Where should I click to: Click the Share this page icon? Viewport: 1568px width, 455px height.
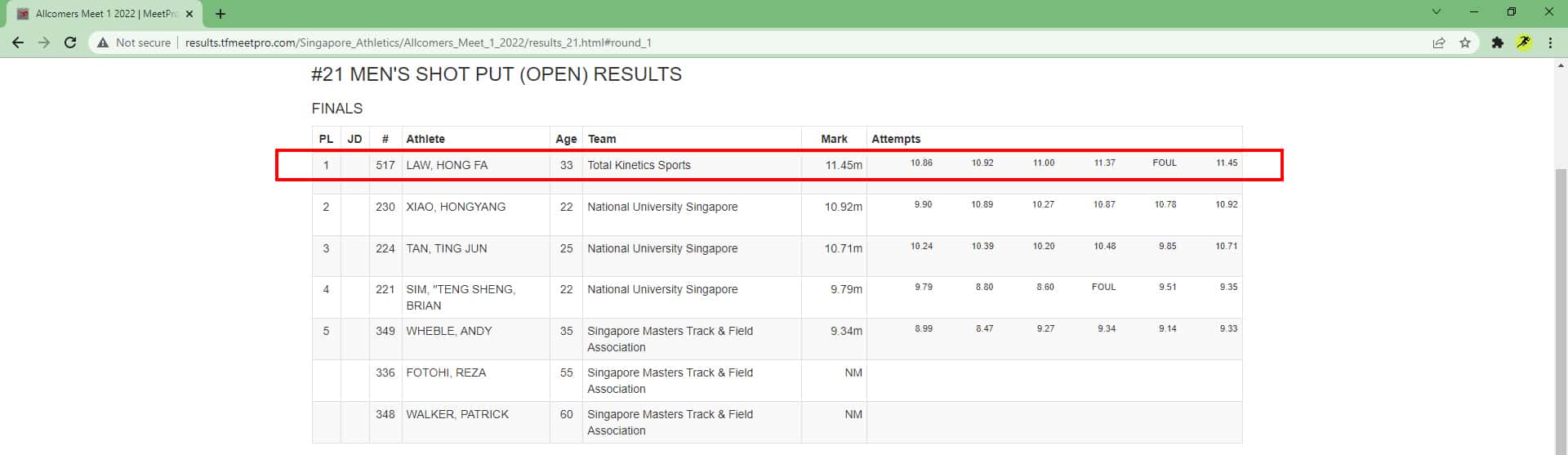coord(1439,42)
